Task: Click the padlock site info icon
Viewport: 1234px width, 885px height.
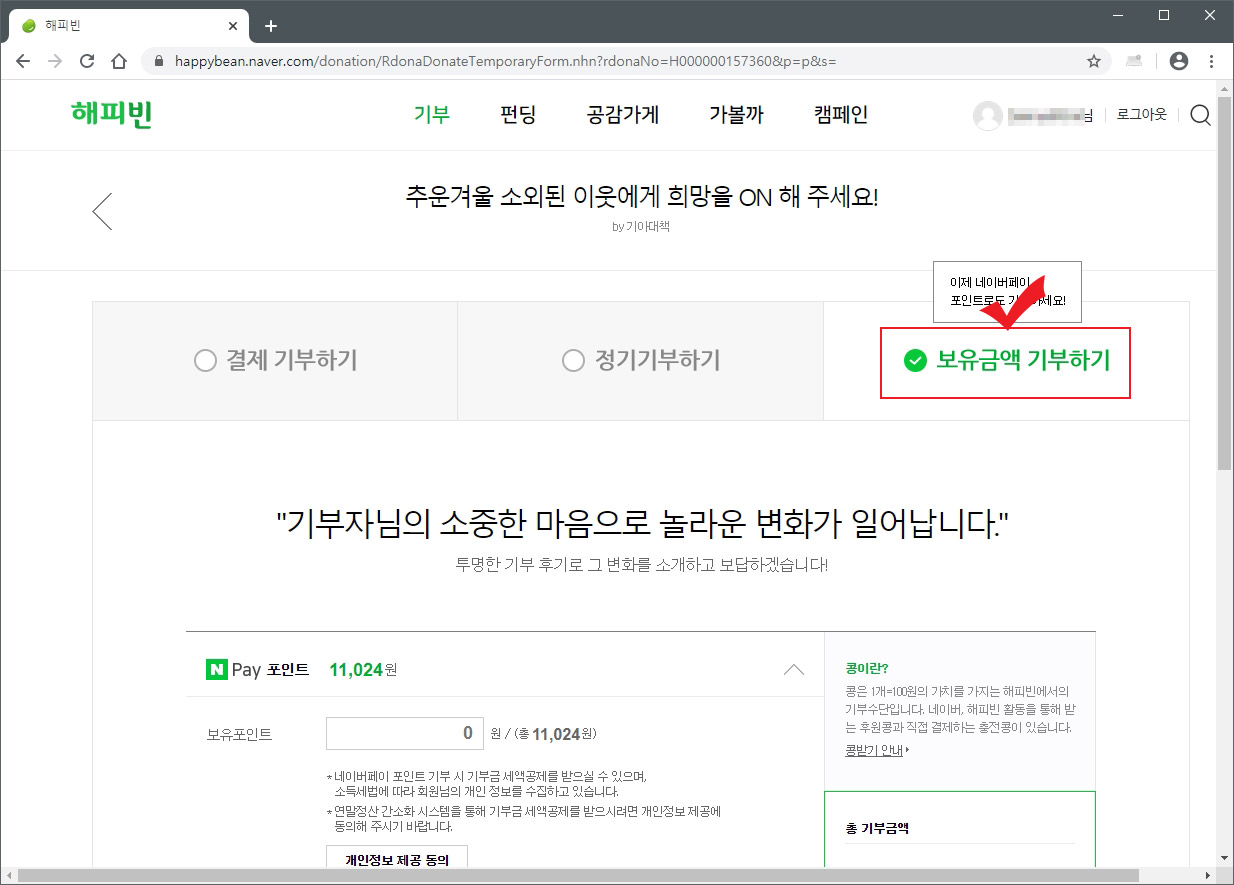Action: coord(158,61)
